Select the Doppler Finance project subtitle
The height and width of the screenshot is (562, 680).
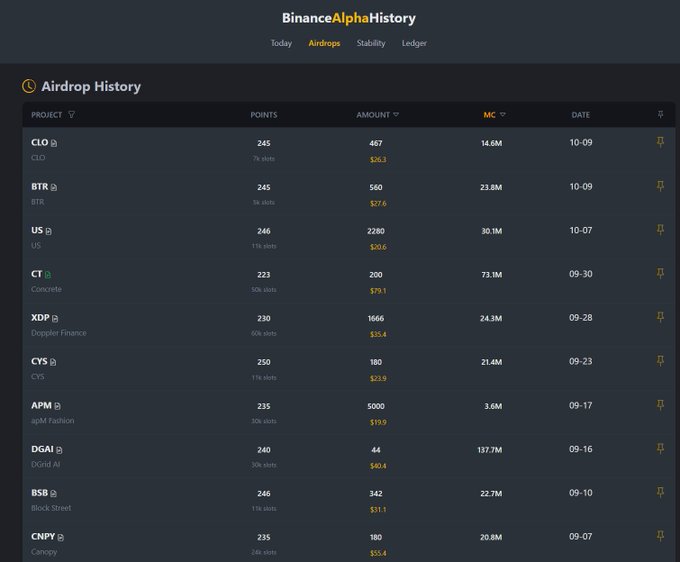tap(59, 333)
